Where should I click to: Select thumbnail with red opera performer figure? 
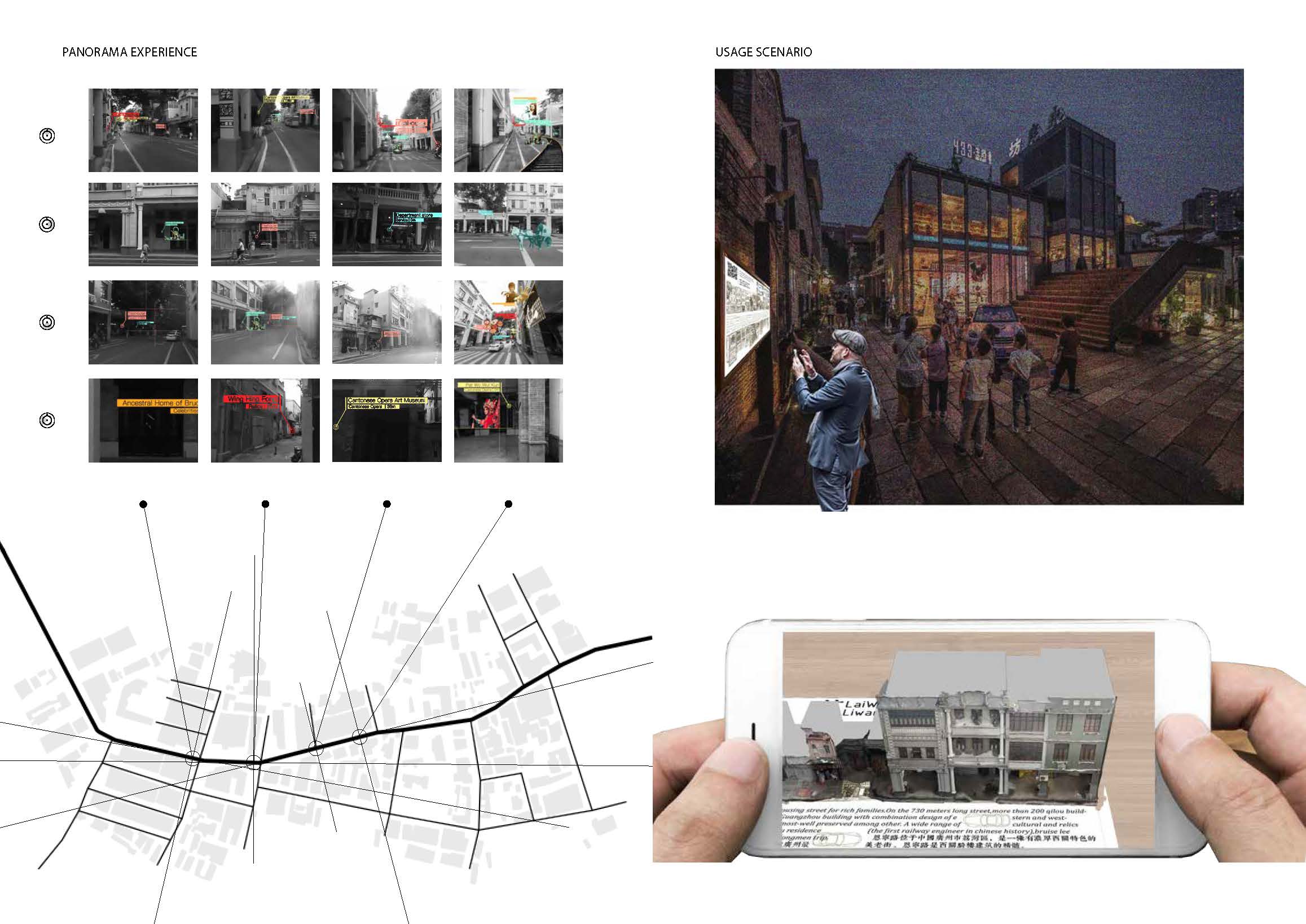(508, 420)
